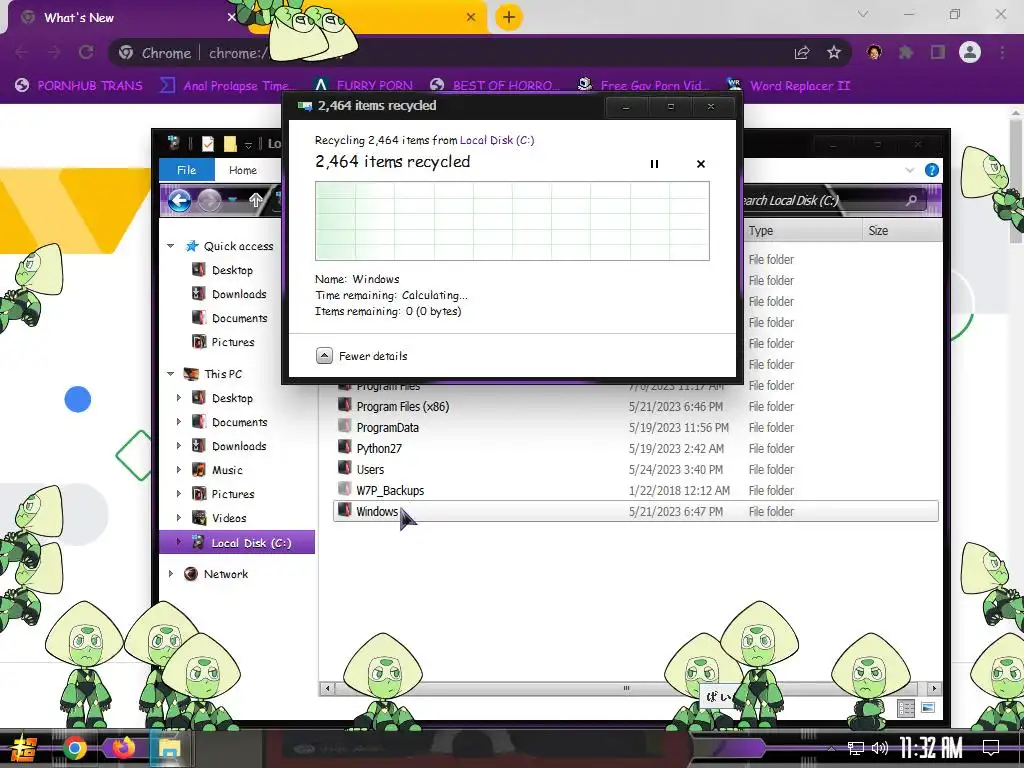1024x768 pixels.
Task: Share this page from the Chrome address bar
Action: [802, 53]
